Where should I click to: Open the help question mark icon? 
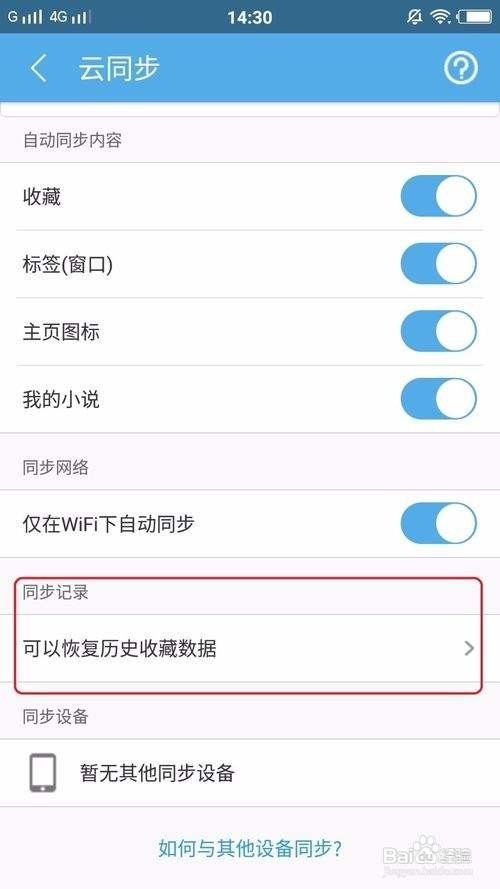tap(460, 69)
